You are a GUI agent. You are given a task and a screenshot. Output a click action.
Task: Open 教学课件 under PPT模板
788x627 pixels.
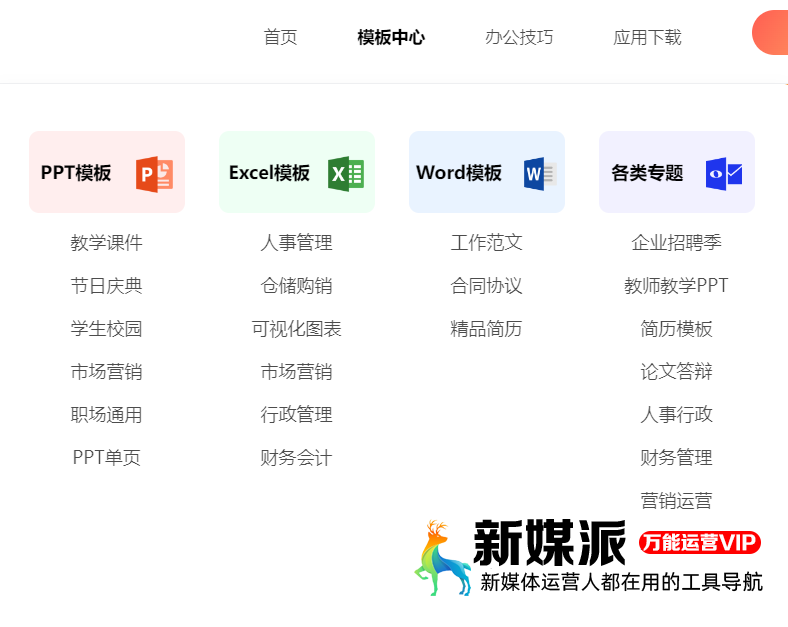pyautogui.click(x=107, y=243)
